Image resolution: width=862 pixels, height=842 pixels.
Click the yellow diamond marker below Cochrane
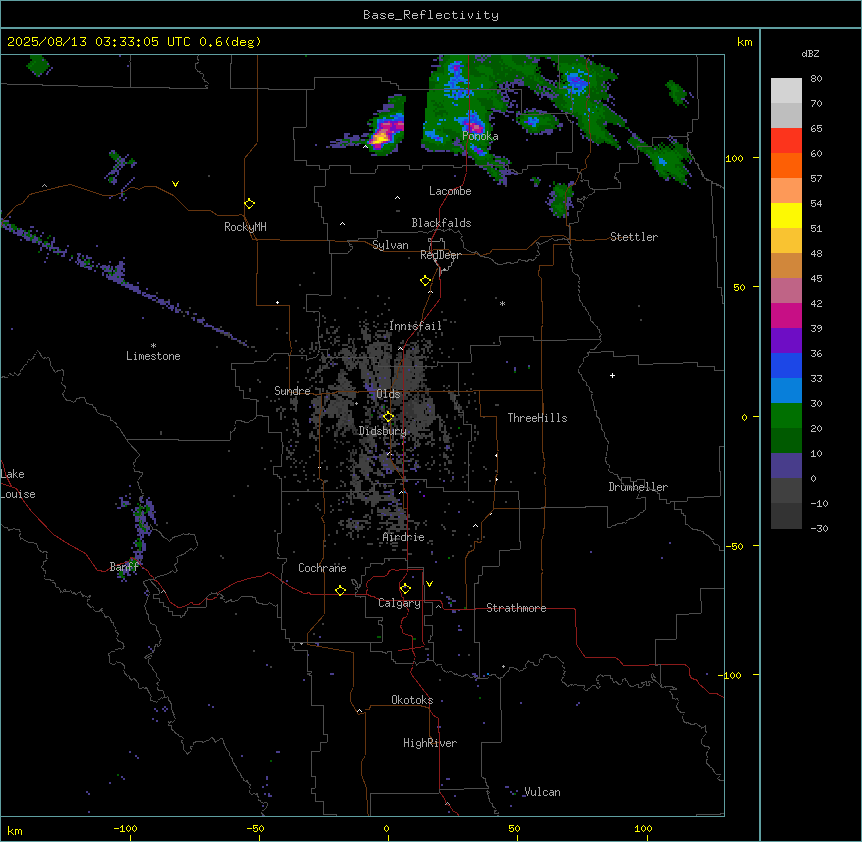(x=340, y=590)
